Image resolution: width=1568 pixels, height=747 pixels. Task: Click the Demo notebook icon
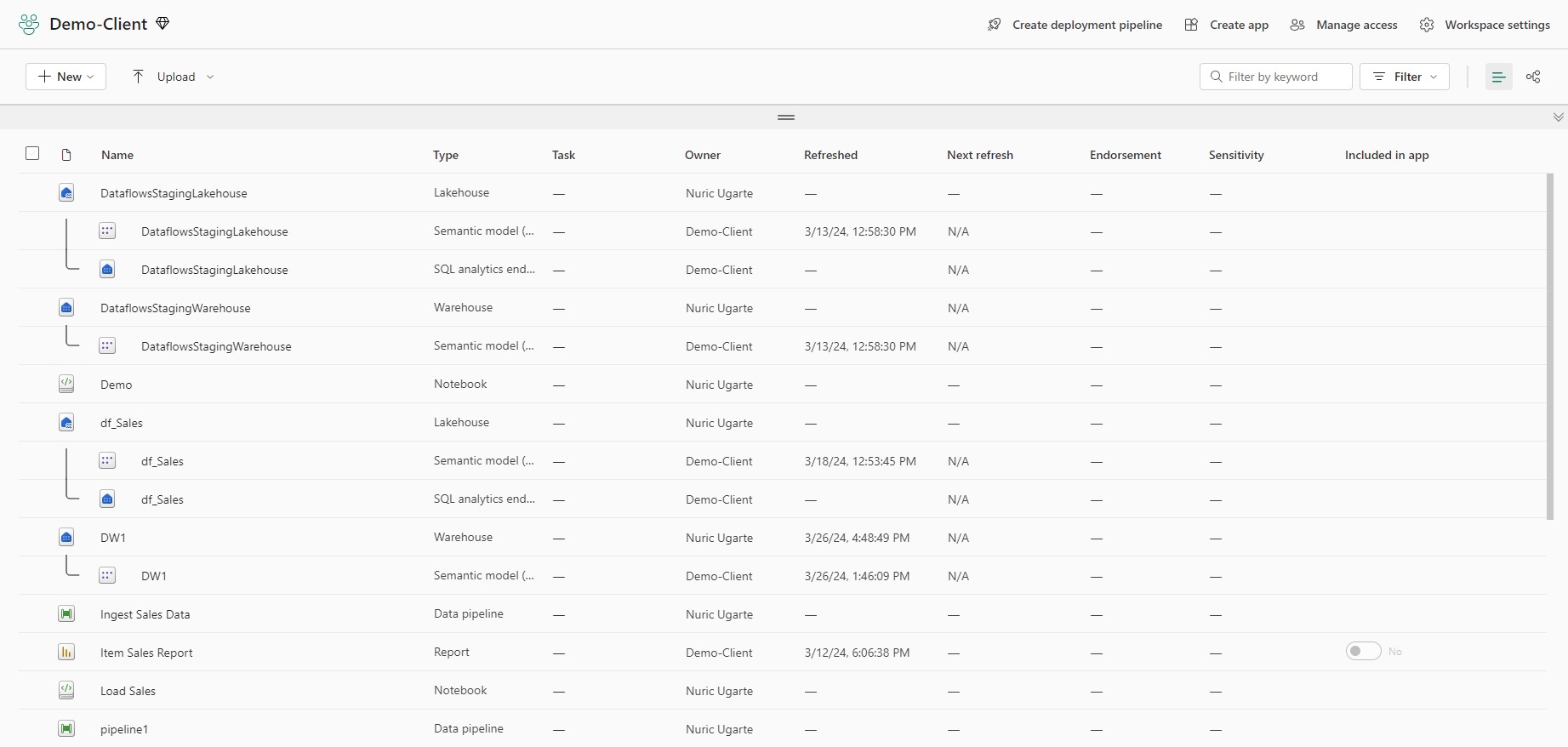click(x=66, y=384)
